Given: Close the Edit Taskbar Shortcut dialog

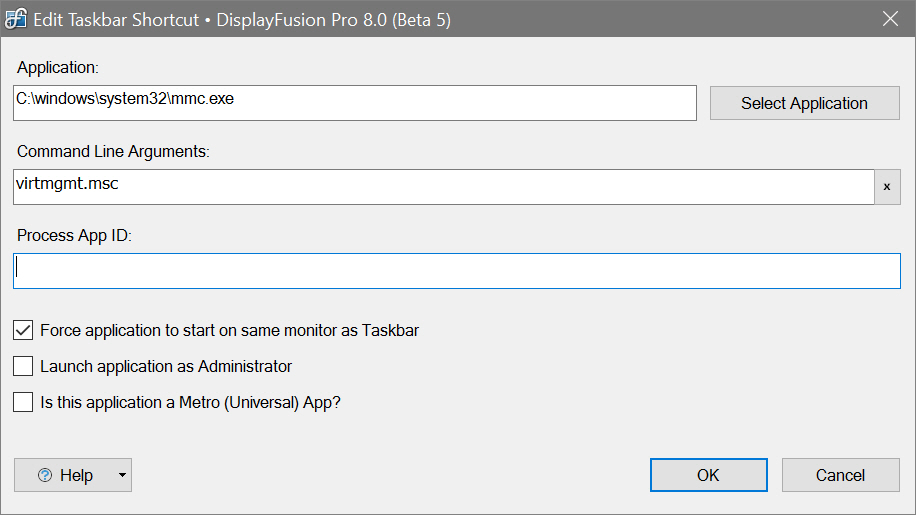Looking at the screenshot, I should coord(889,19).
